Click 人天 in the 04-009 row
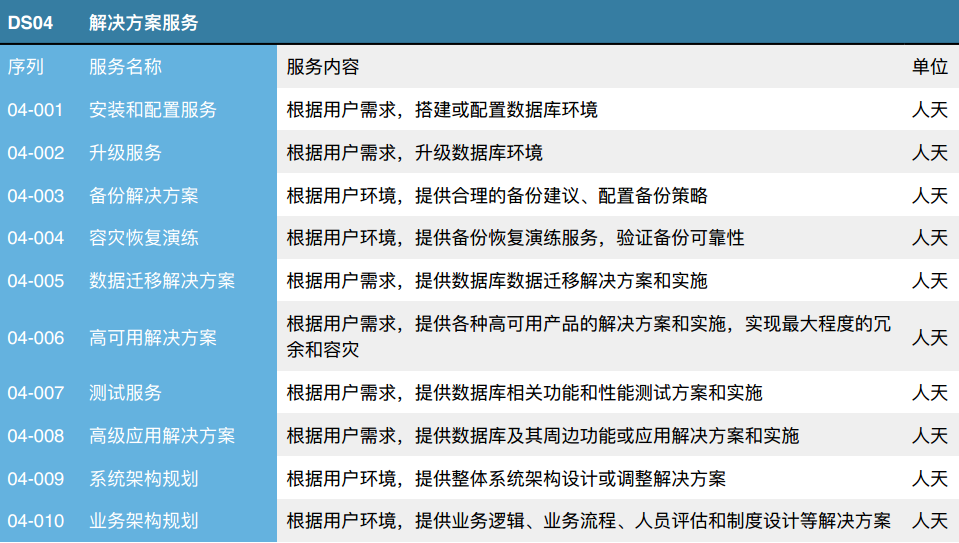The image size is (959, 543). (x=930, y=479)
